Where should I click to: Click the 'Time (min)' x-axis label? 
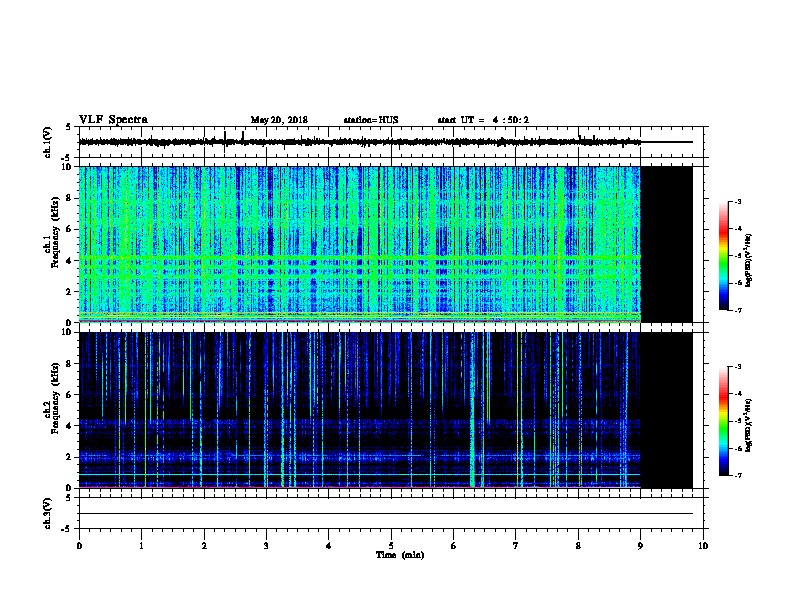(400, 555)
